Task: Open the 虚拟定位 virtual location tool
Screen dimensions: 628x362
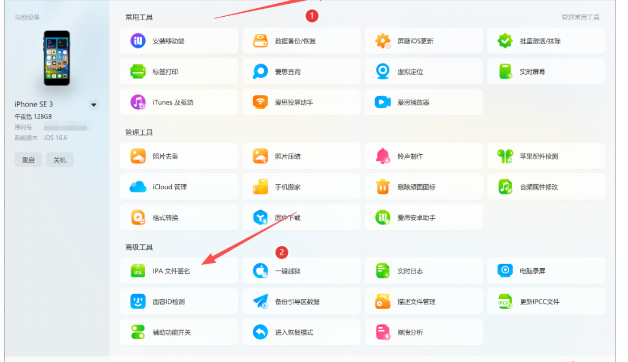Action: pos(424,72)
